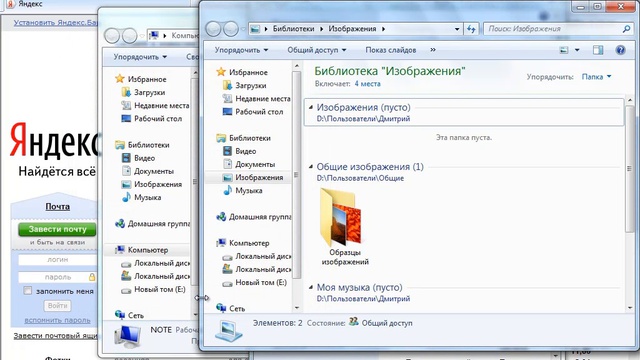The image size is (640, 360).
Task: Click Изображения segment in address bar
Action: click(352, 29)
